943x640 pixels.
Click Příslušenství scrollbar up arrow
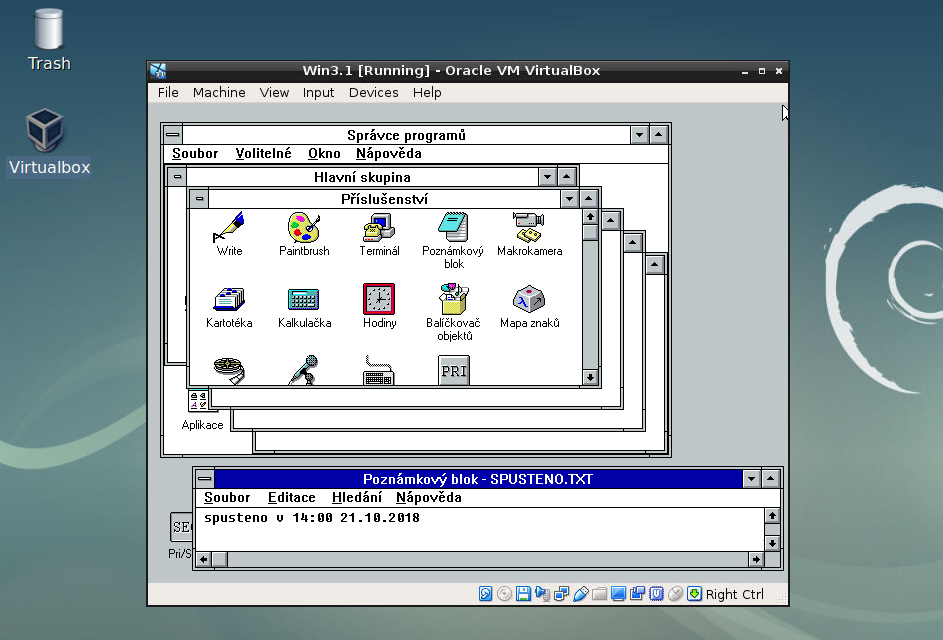590,217
